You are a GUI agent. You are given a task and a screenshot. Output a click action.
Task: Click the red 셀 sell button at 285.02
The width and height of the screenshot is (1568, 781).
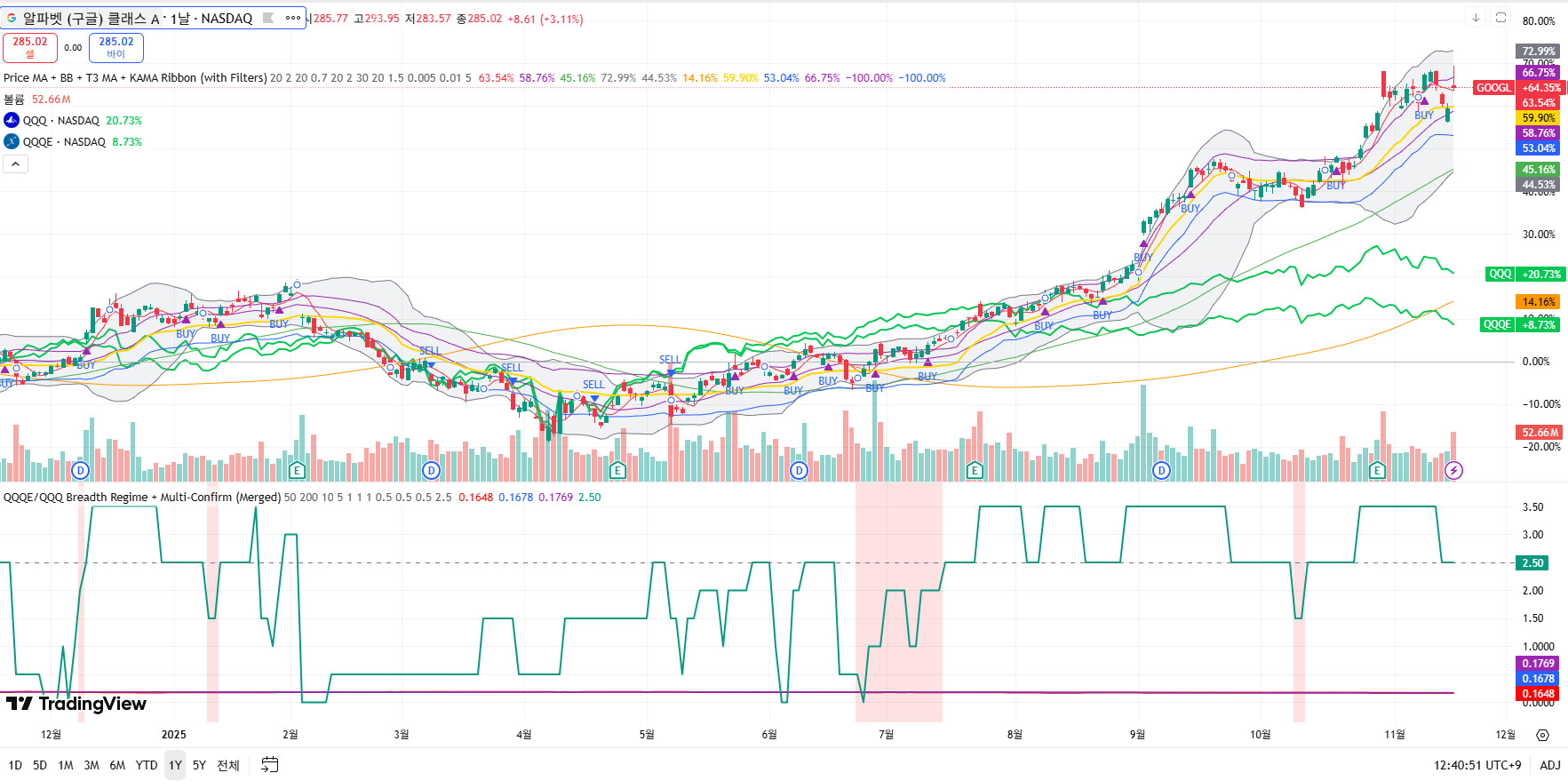point(30,47)
